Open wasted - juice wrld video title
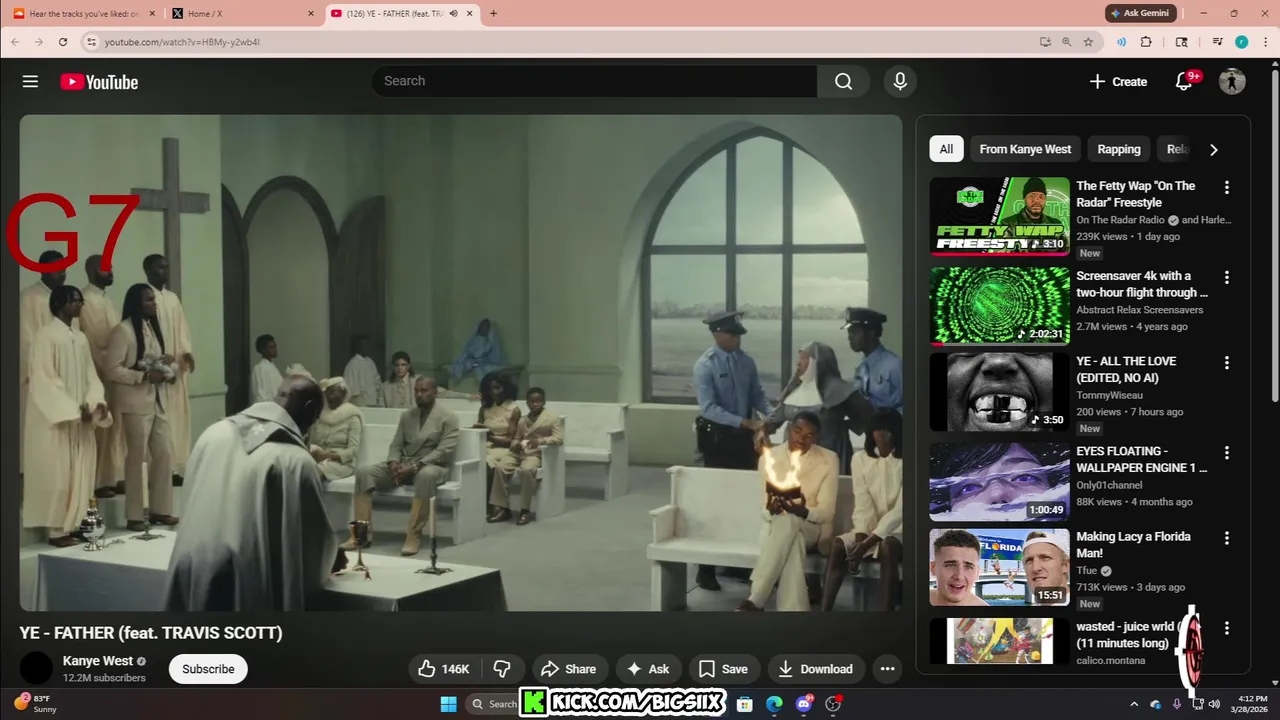The height and width of the screenshot is (720, 1280). 1127,635
